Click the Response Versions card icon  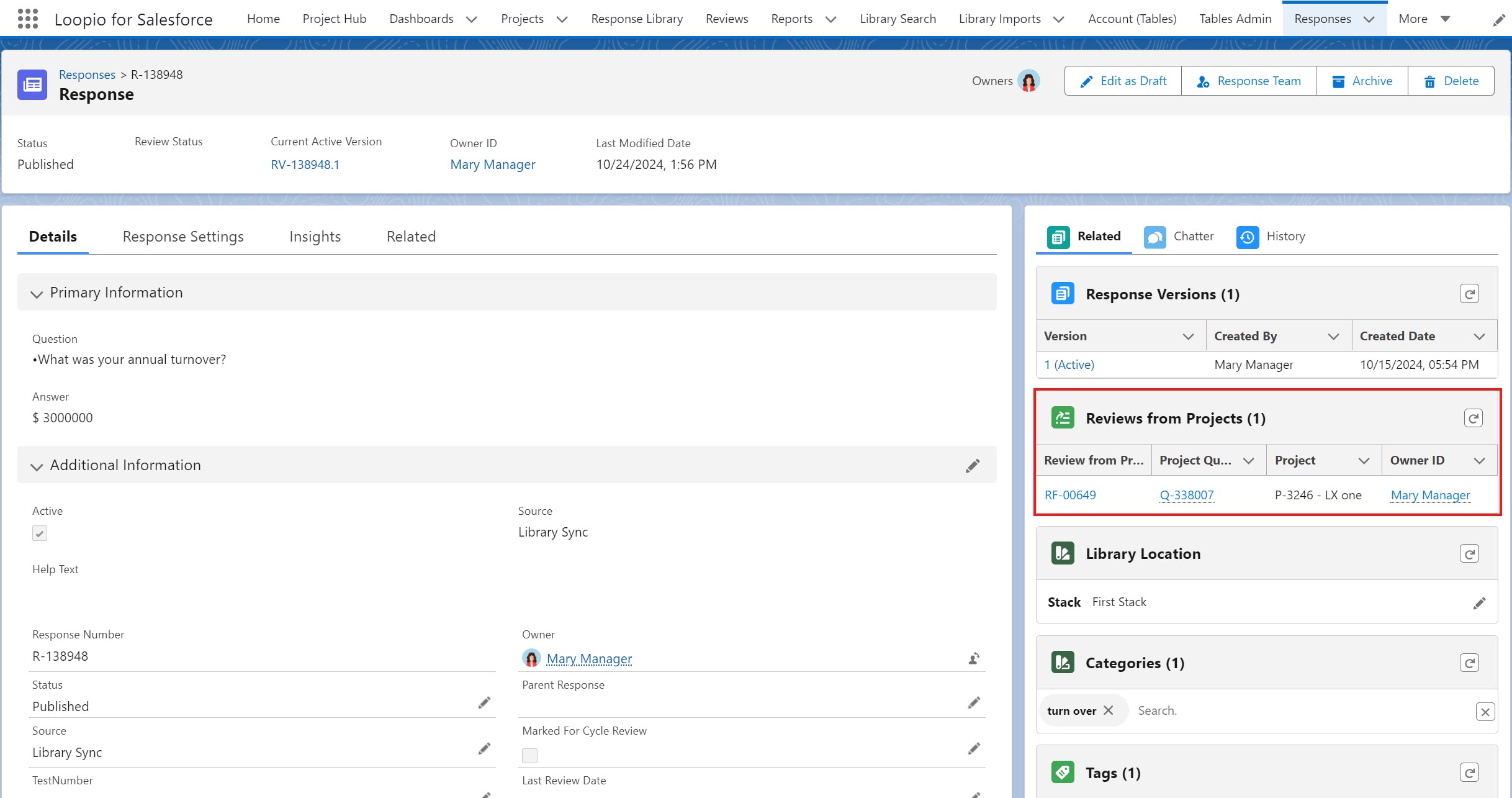[x=1063, y=293]
